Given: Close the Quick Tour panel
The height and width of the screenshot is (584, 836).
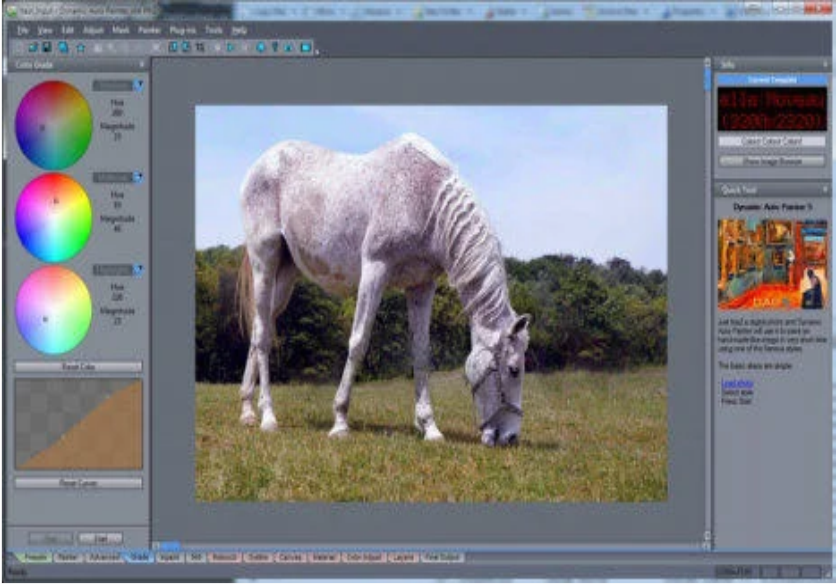Looking at the screenshot, I should 826,190.
